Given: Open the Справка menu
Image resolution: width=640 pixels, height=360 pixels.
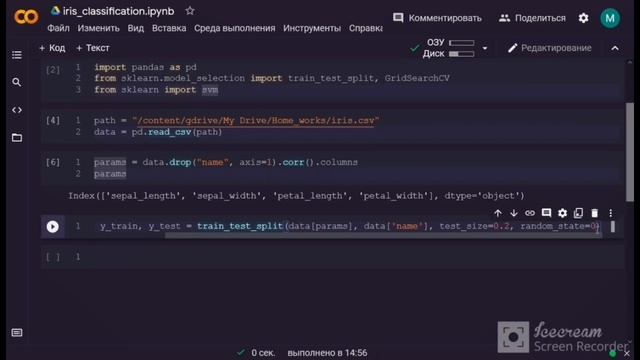Looking at the screenshot, I should click(366, 28).
